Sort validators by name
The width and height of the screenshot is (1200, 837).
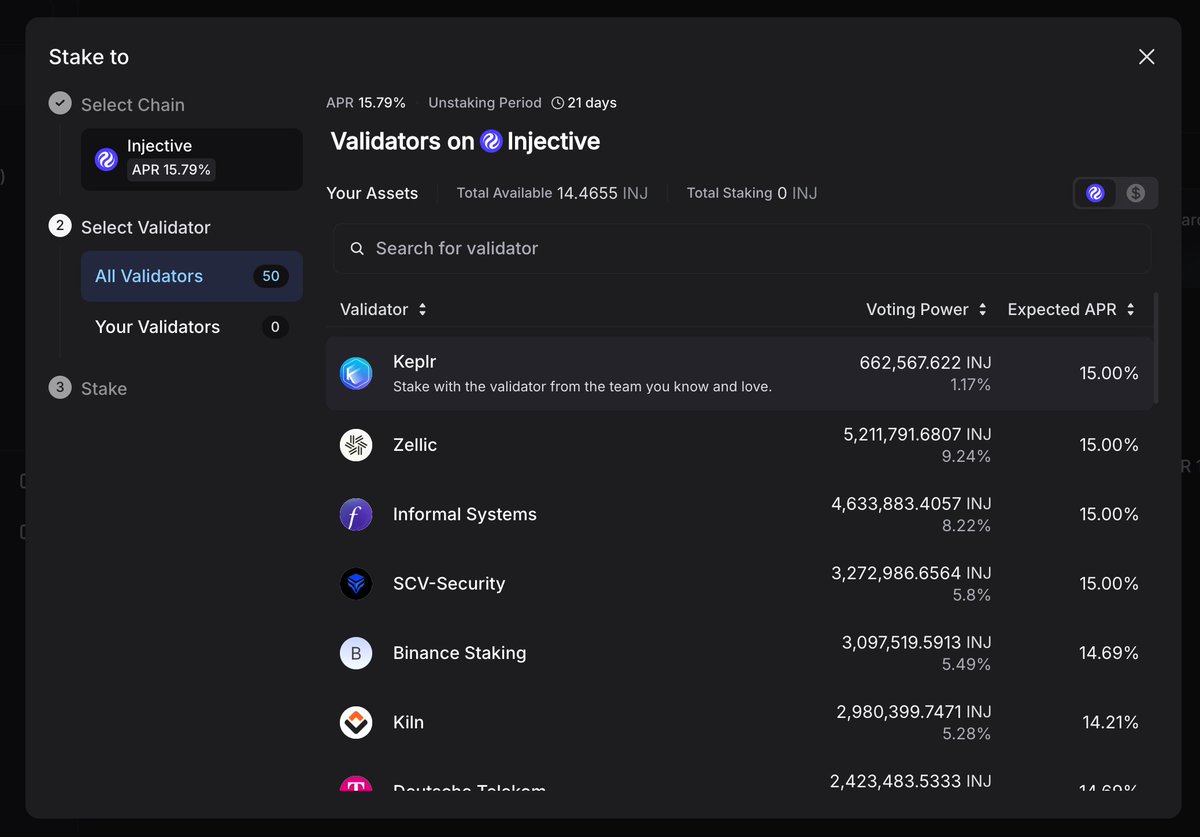pos(383,310)
